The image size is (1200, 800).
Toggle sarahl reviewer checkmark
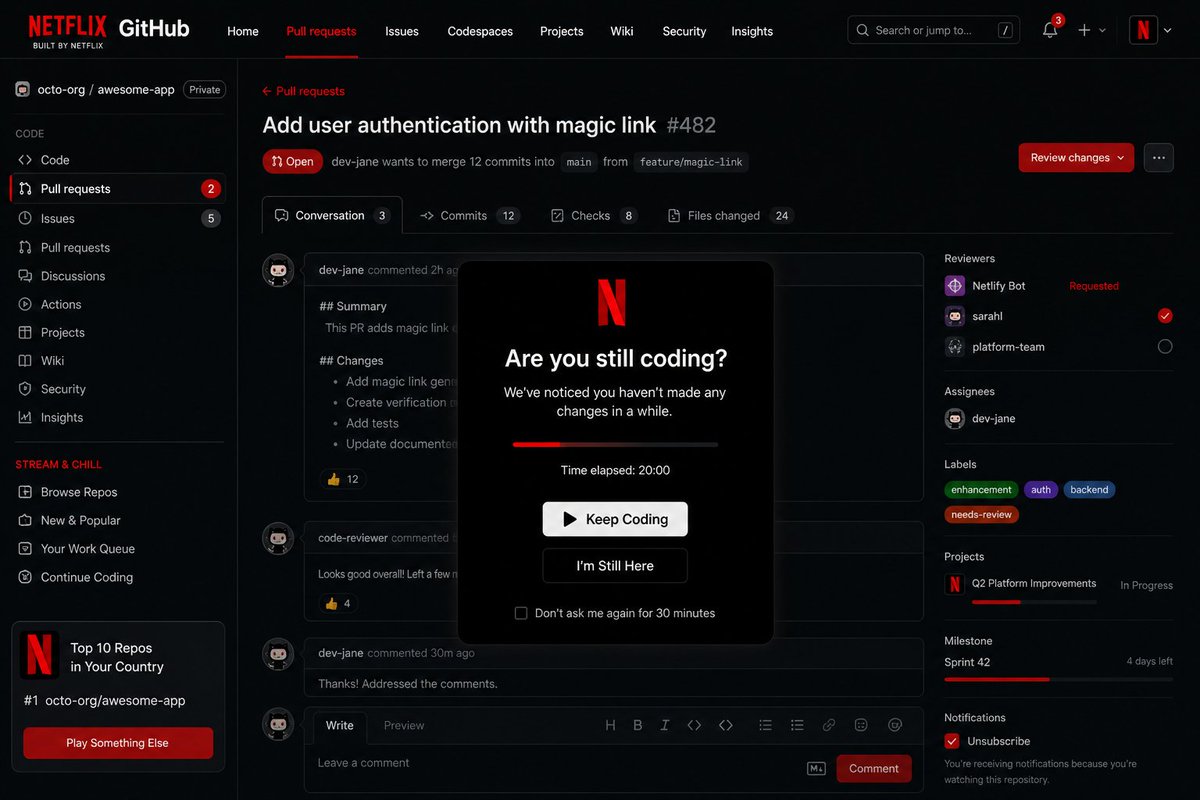[1165, 316]
